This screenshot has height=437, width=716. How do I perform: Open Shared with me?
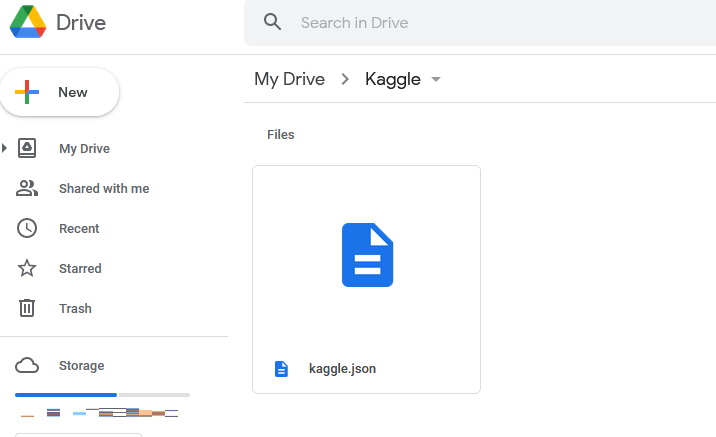[104, 188]
